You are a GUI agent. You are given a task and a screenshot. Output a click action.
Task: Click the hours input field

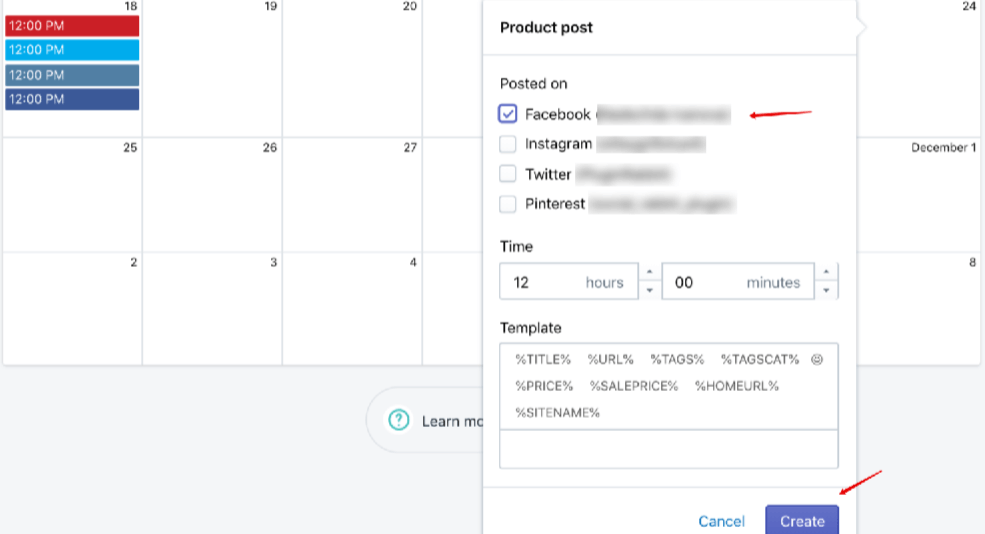click(569, 281)
